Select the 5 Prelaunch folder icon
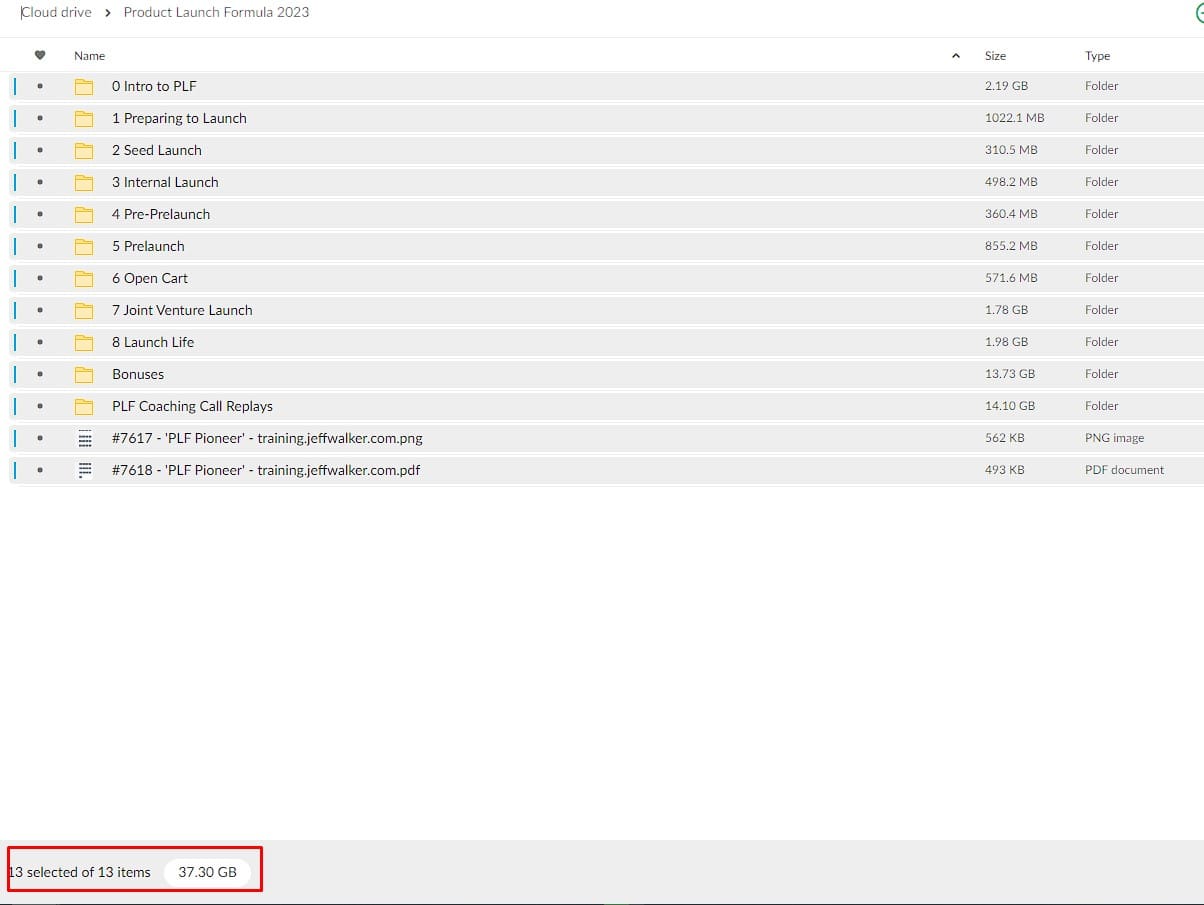Viewport: 1204px width, 905px height. (84, 246)
